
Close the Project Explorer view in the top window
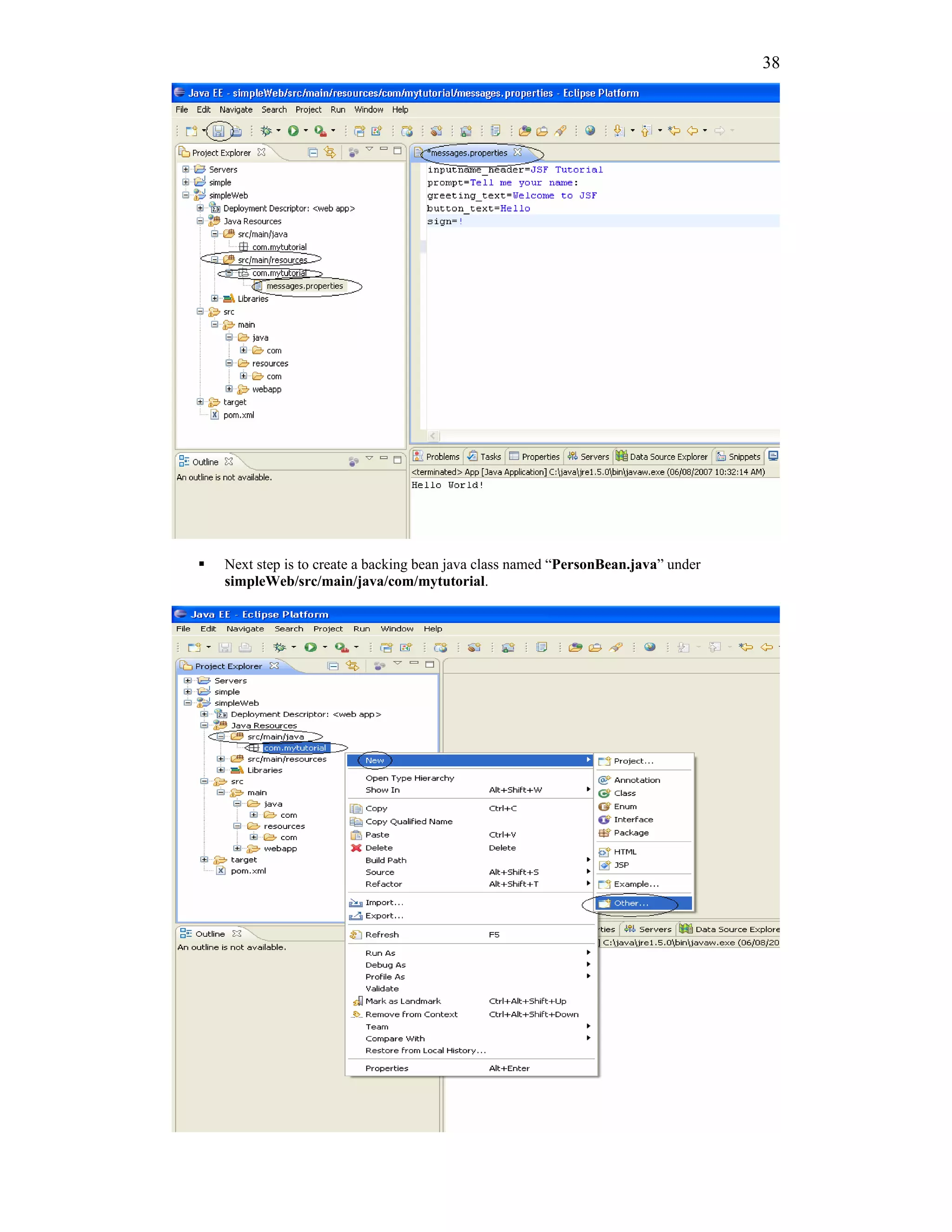point(261,152)
